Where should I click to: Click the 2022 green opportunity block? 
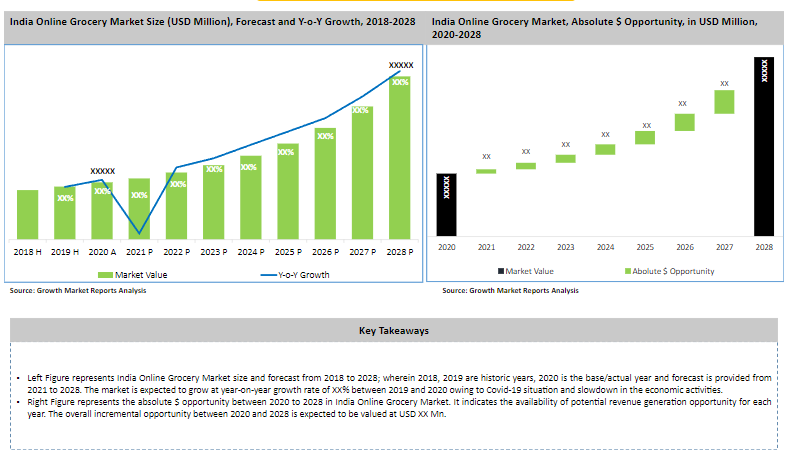click(x=526, y=166)
